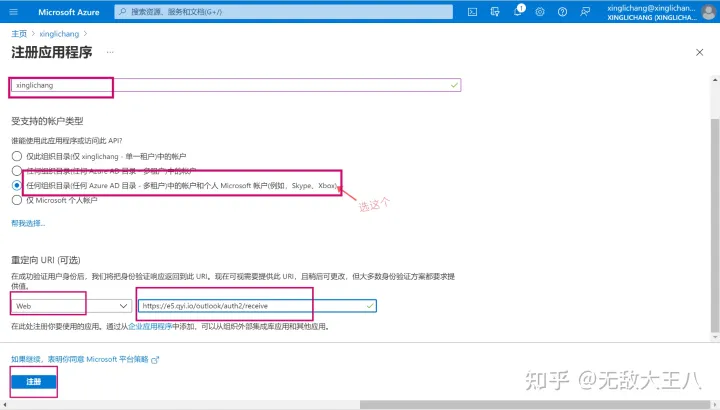Go to 主页 in the breadcrumb
Viewport: 720px width, 410px height.
point(20,33)
